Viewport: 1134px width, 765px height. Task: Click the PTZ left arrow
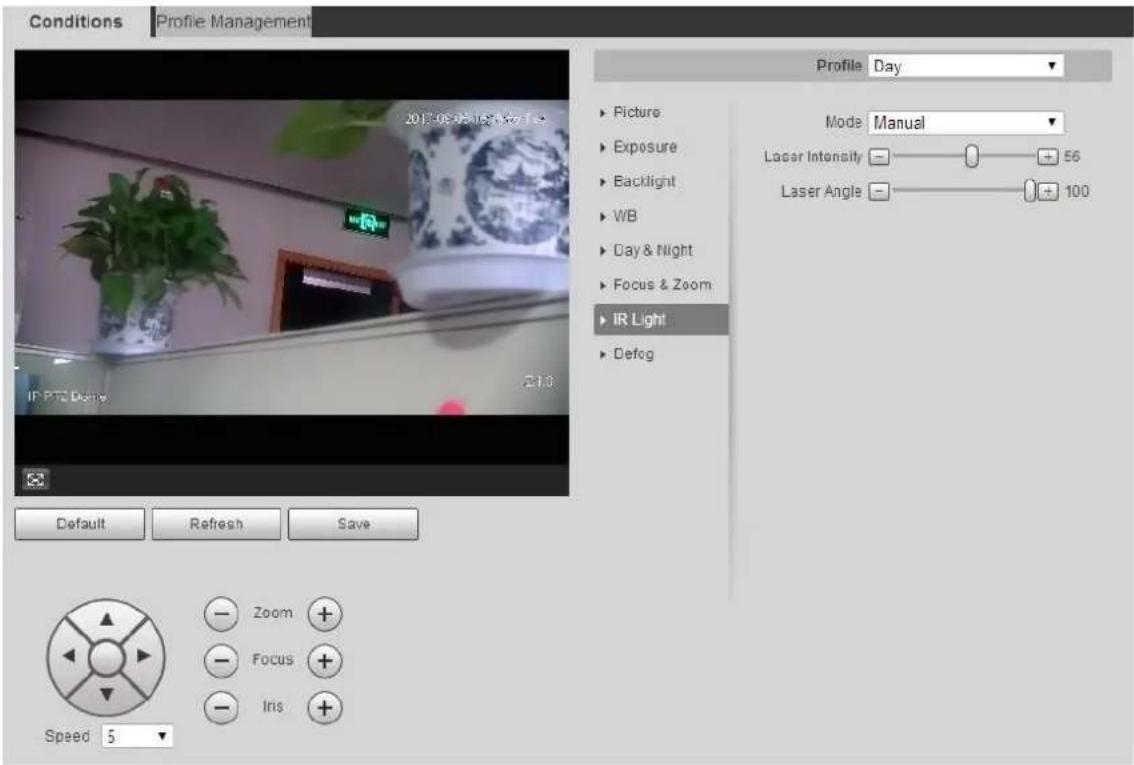click(69, 656)
